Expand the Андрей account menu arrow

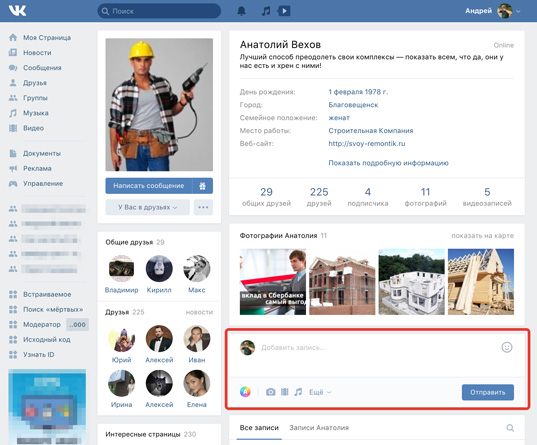click(x=518, y=11)
